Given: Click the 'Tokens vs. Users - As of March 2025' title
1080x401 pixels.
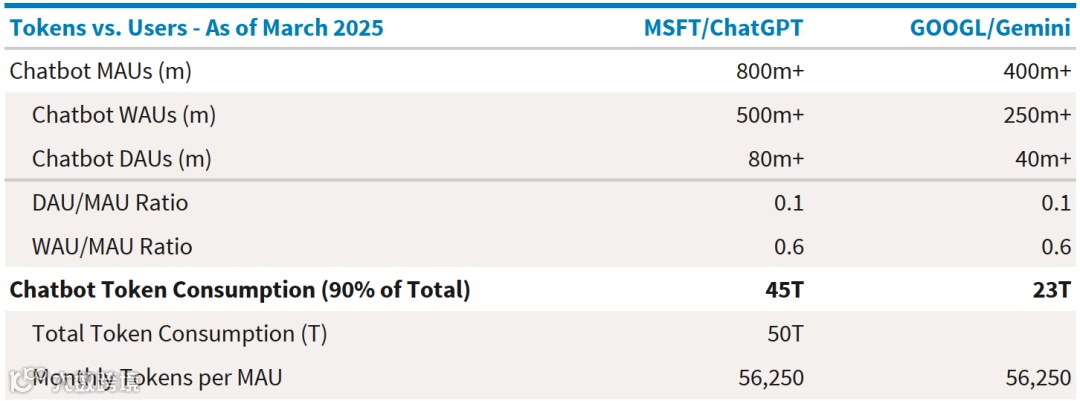Looking at the screenshot, I should (196, 28).
